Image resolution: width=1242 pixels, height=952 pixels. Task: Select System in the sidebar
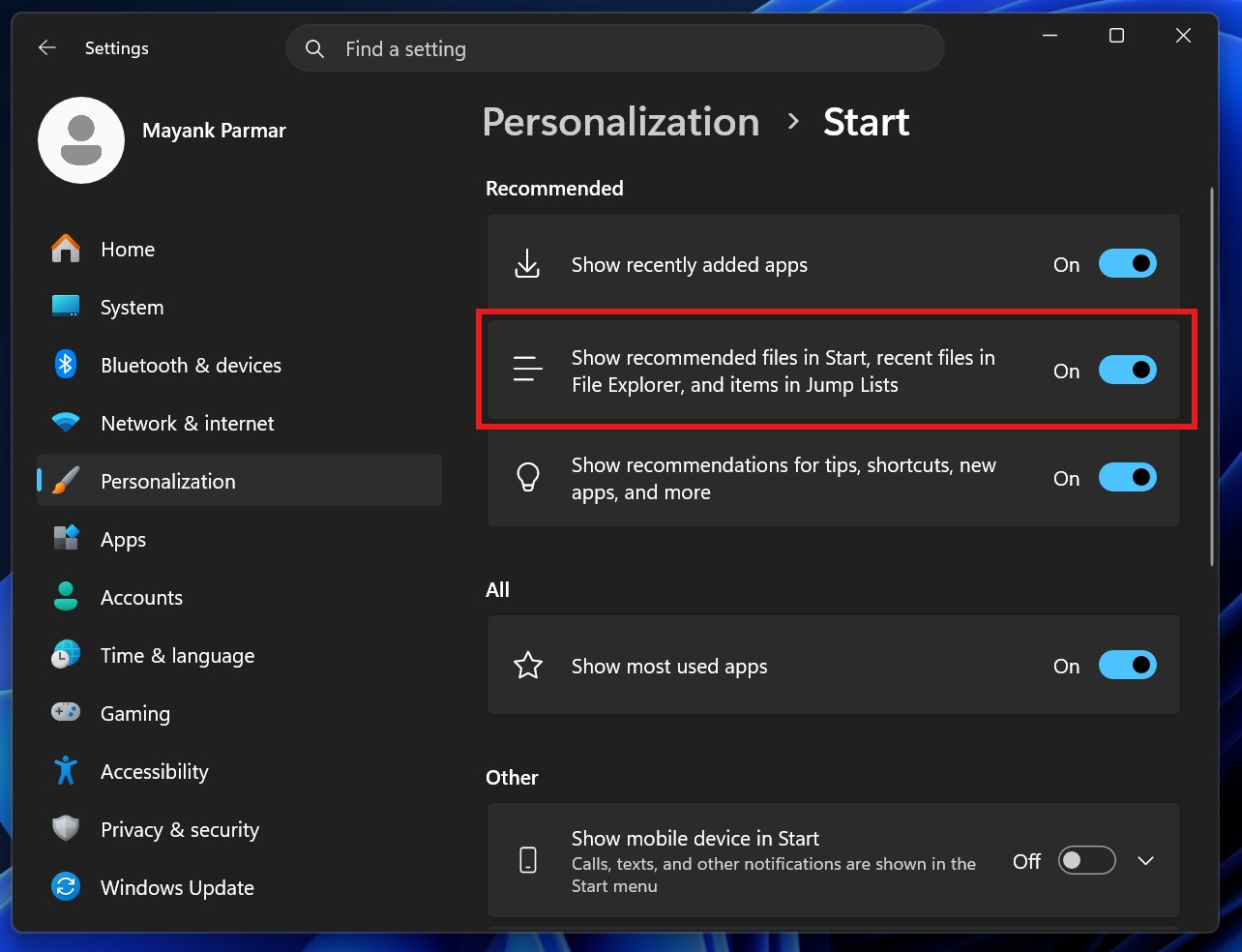click(239, 307)
